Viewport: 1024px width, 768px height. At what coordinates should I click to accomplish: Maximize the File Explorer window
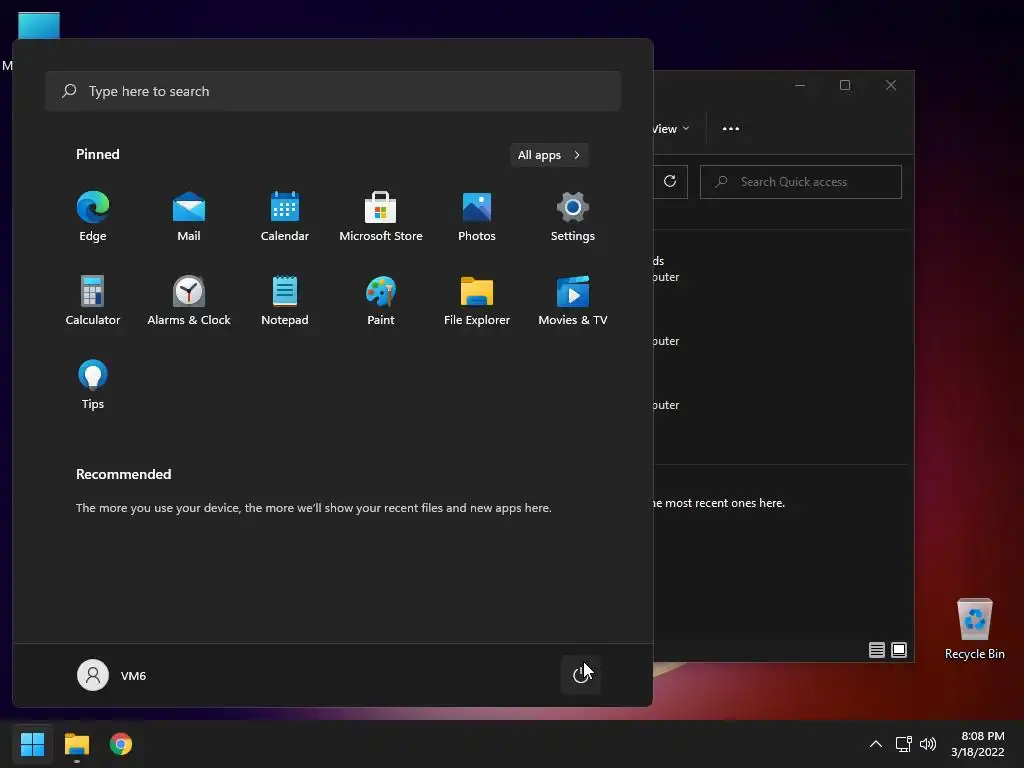[x=845, y=85]
